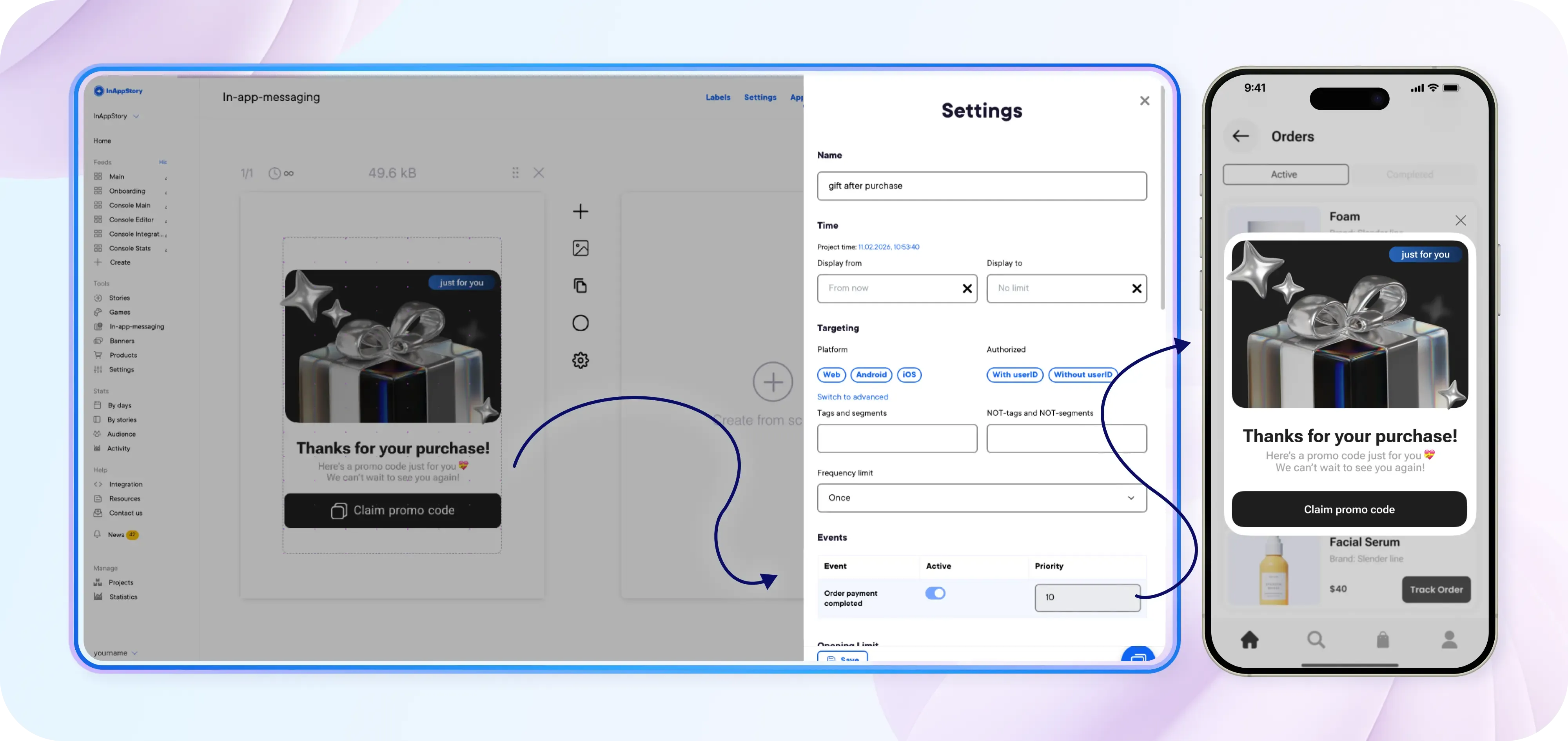
Task: Go to In-app-messaging in sidebar
Action: pyautogui.click(x=136, y=327)
